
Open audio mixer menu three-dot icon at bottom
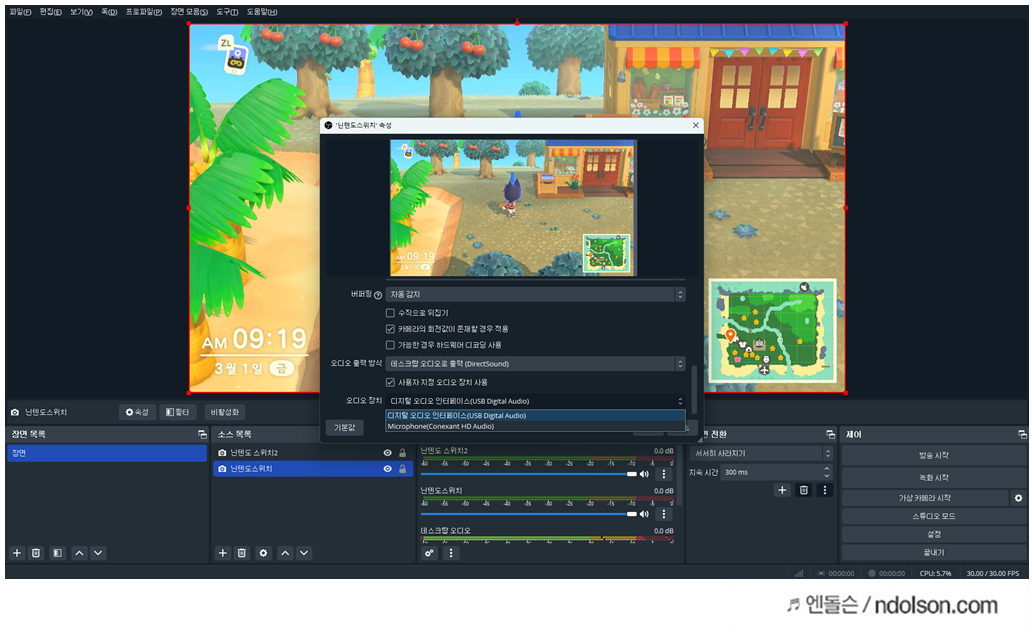click(x=451, y=553)
